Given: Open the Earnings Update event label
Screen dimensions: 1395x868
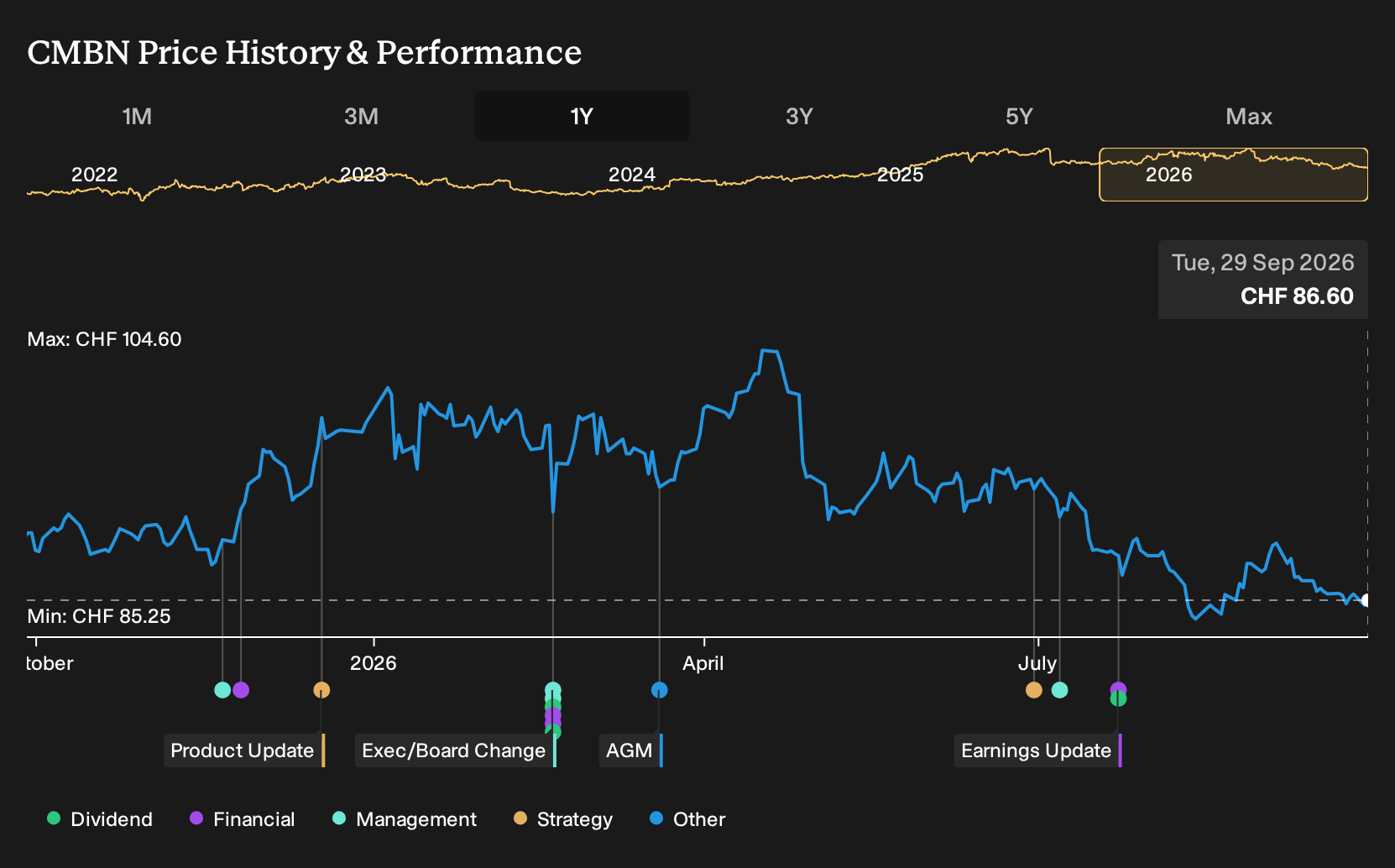Looking at the screenshot, I should coord(1038,750).
